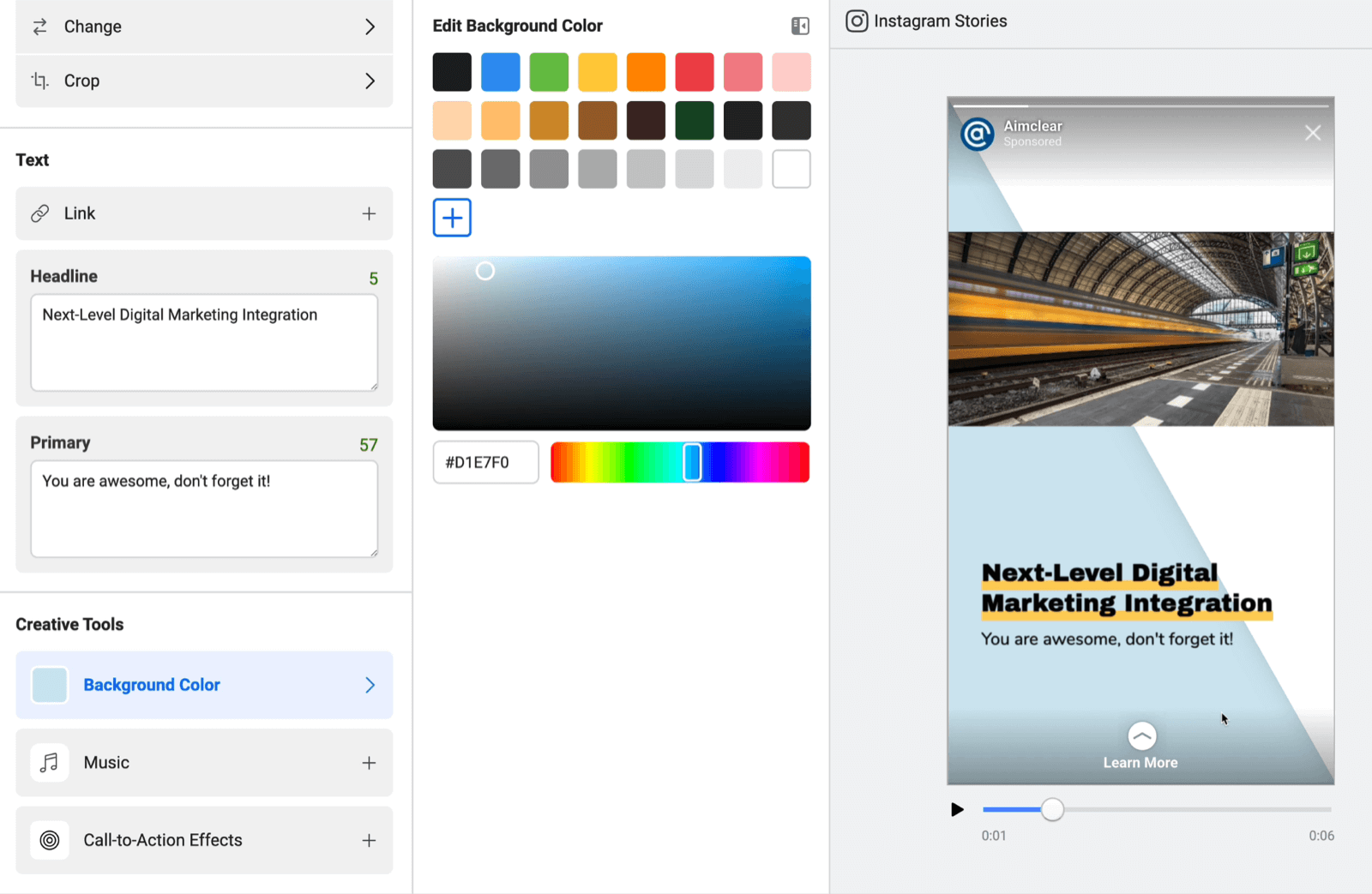Close the story preview with the X
Screen dimensions: 1372x894
pyautogui.click(x=1313, y=133)
